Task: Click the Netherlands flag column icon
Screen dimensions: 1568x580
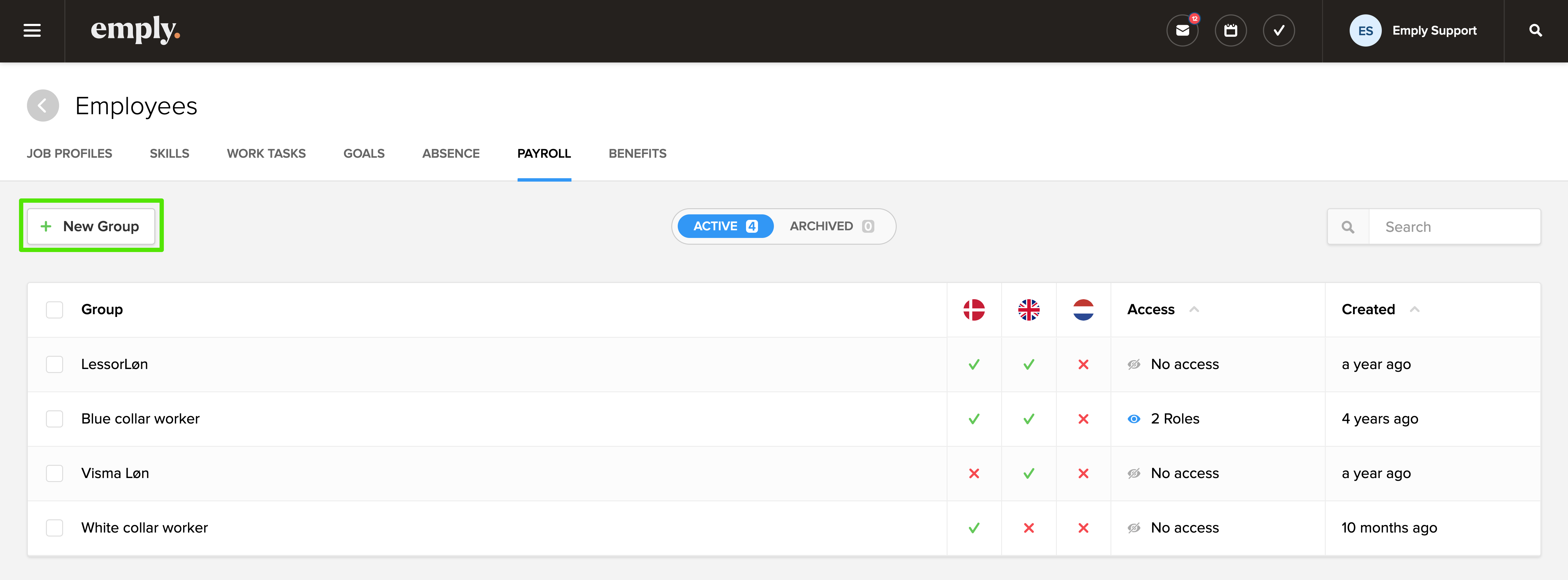Action: [1083, 310]
